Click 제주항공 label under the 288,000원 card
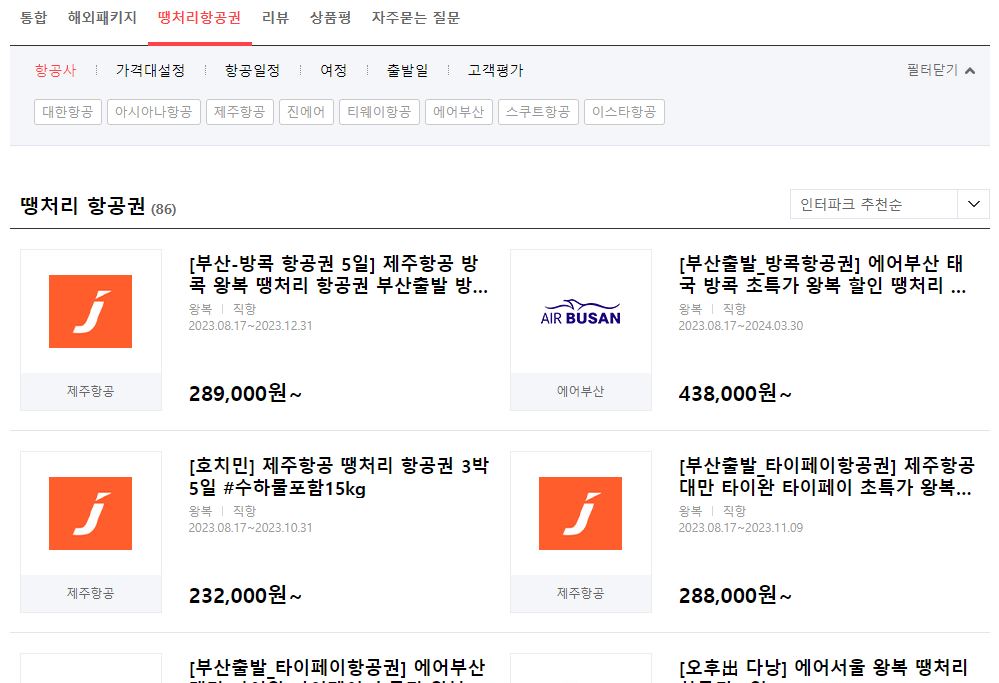The image size is (999, 683). [x=580, y=593]
